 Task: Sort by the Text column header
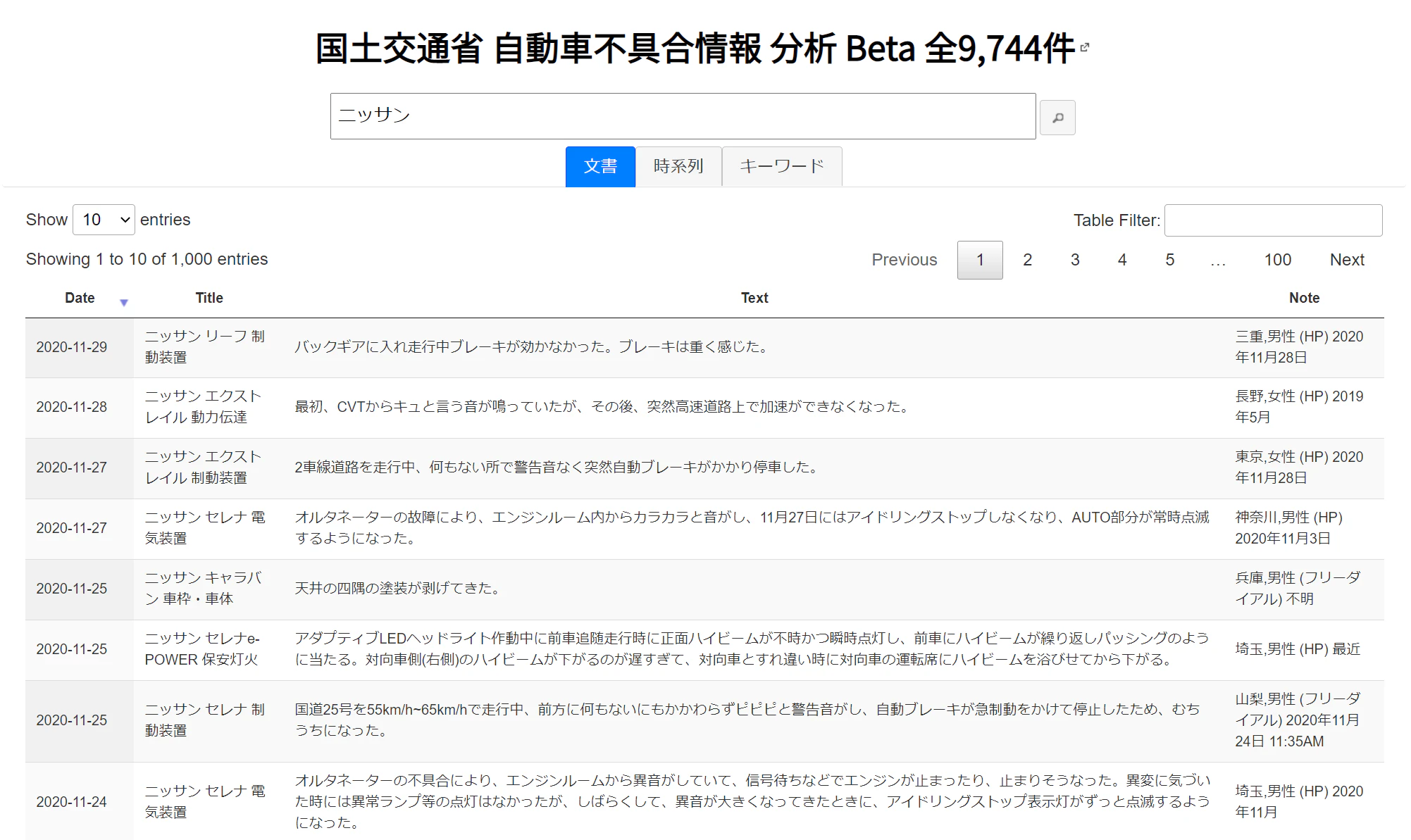tap(754, 298)
